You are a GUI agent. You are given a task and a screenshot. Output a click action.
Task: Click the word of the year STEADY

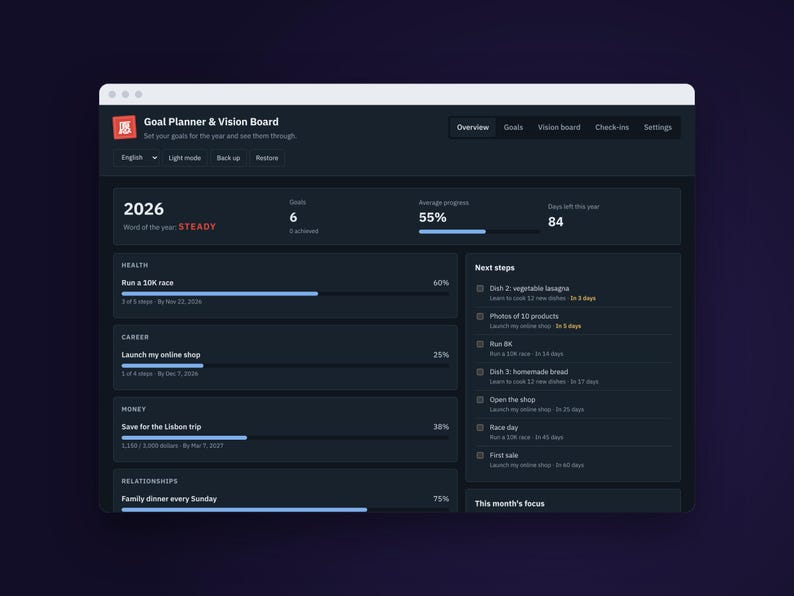coord(197,227)
